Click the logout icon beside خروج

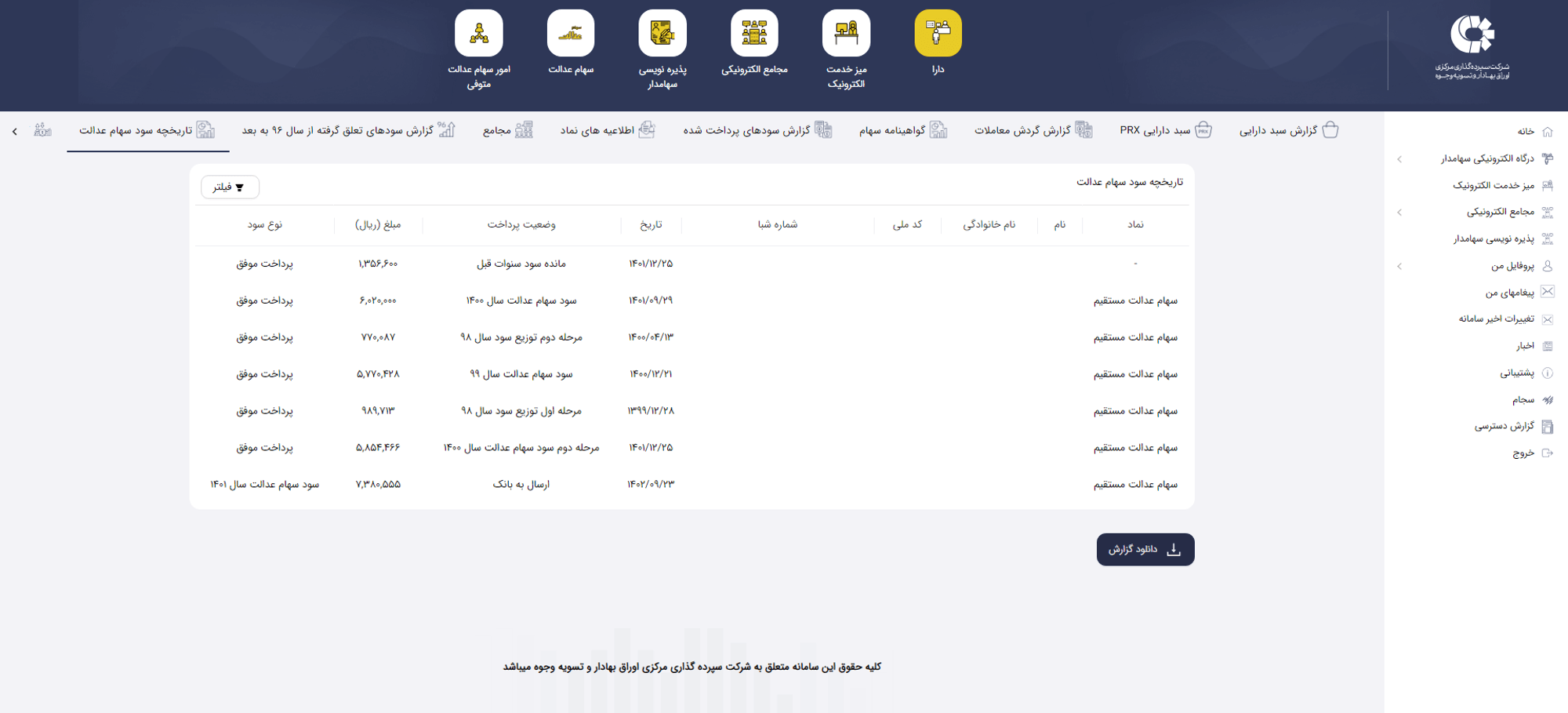1548,453
